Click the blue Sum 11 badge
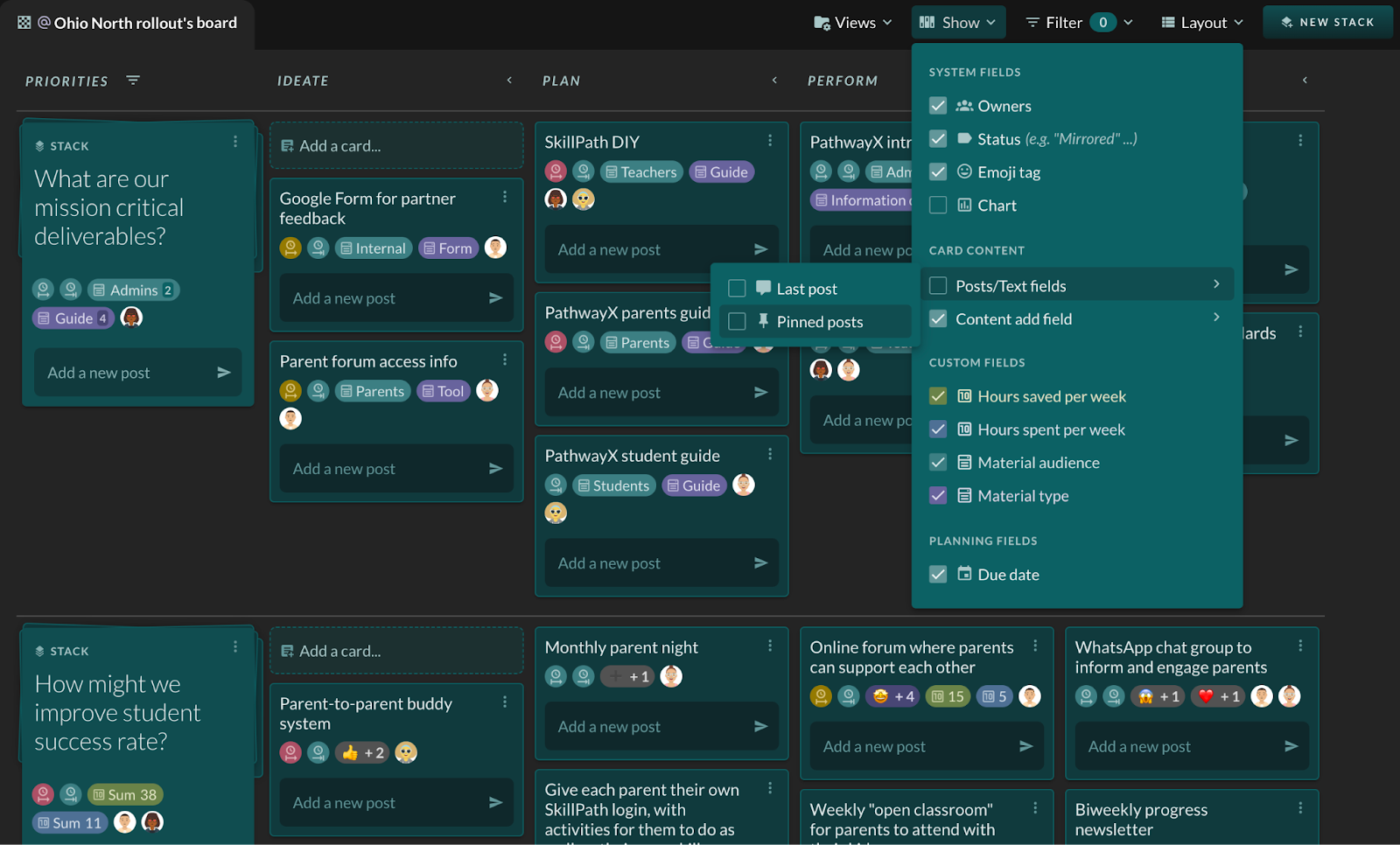 [x=70, y=822]
